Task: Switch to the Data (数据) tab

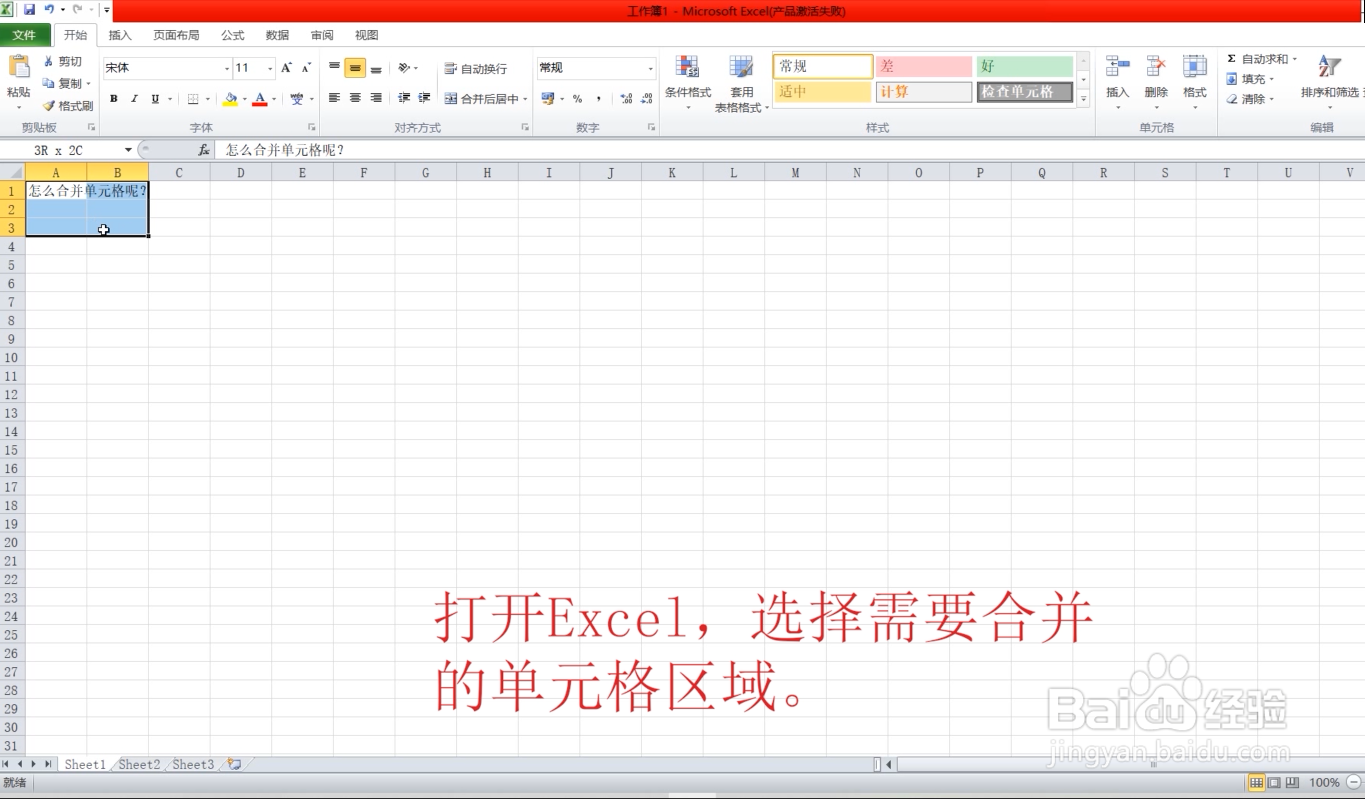Action: coord(277,35)
